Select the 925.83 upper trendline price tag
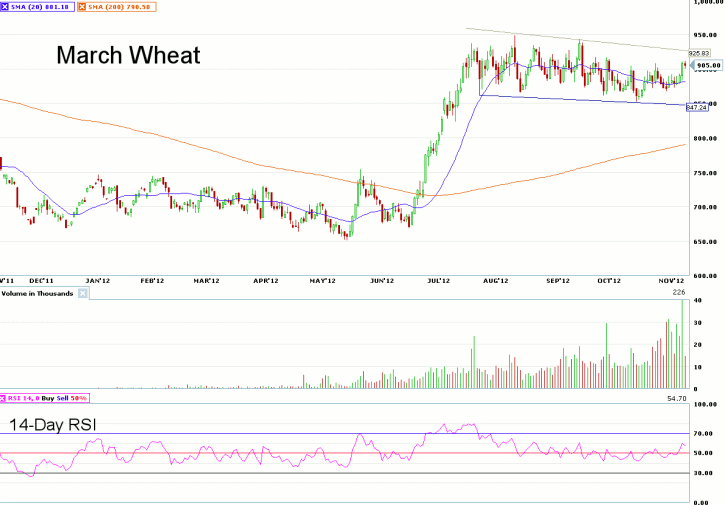This screenshot has height=505, width=725. (699, 52)
